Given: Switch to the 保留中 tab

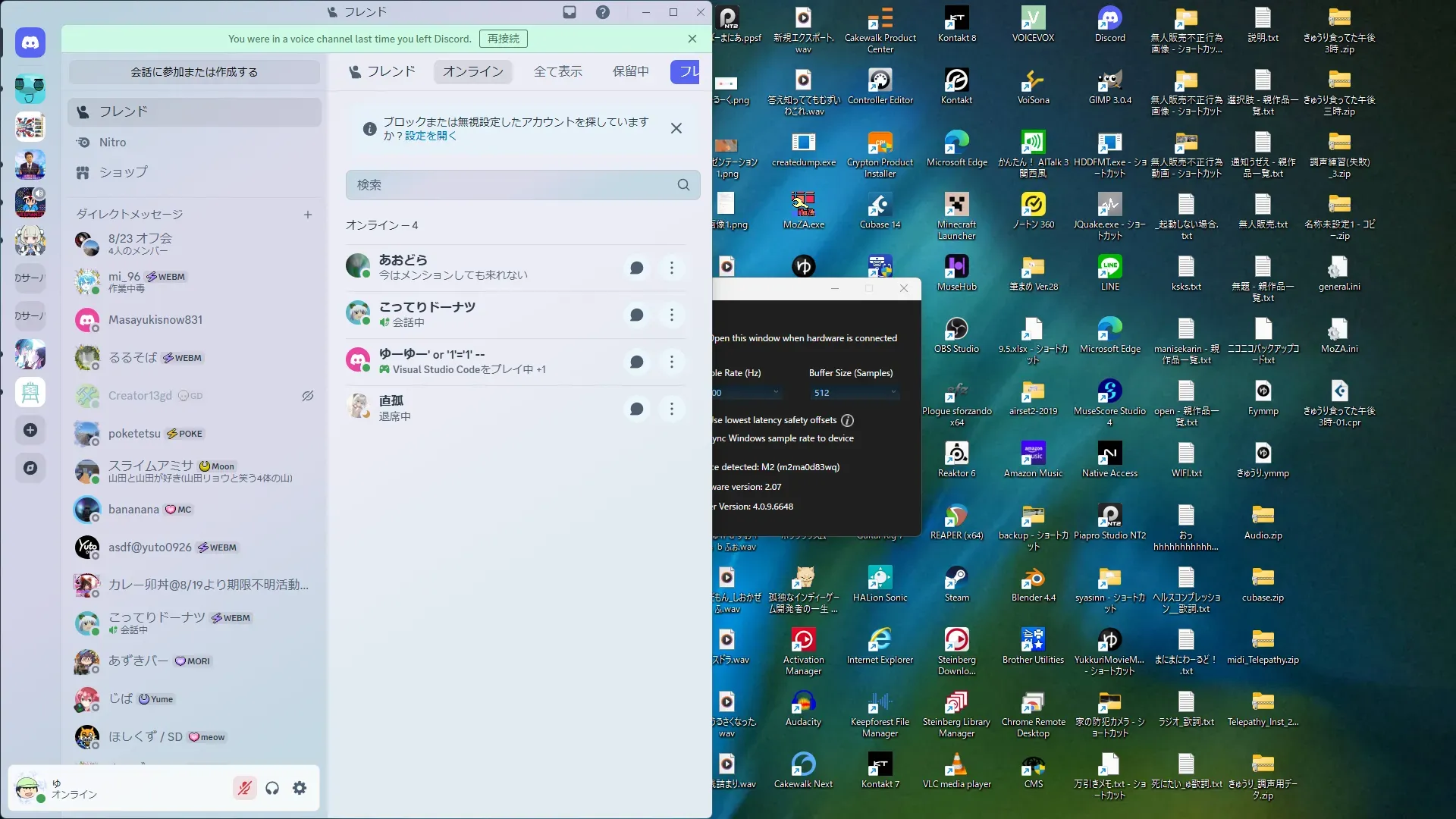Looking at the screenshot, I should pyautogui.click(x=630, y=71).
